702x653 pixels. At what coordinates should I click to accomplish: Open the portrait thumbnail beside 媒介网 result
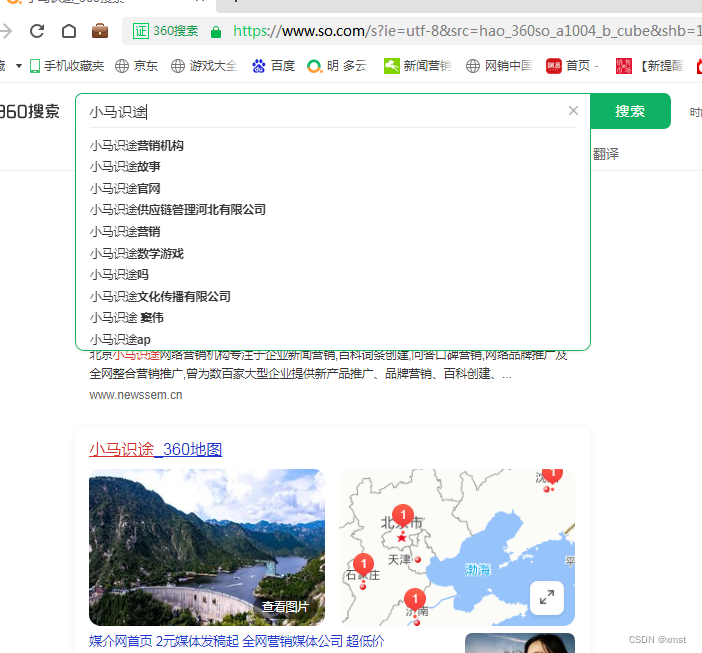click(520, 643)
